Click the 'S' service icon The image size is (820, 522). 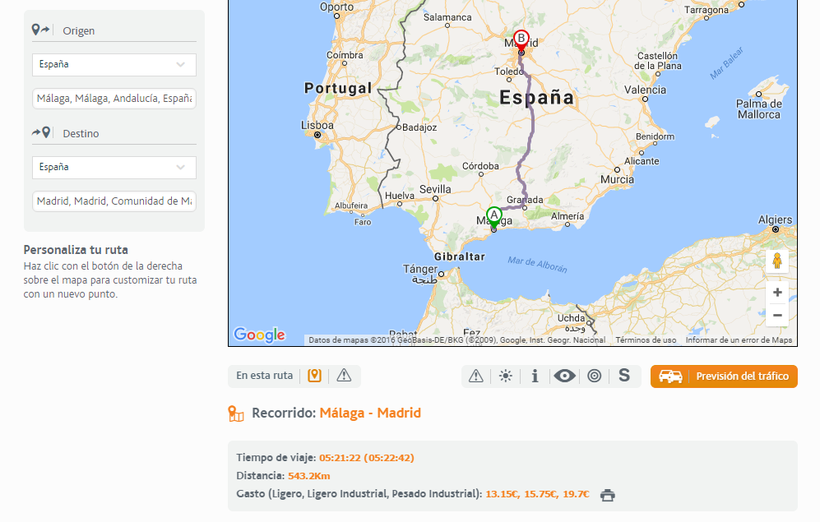click(624, 376)
